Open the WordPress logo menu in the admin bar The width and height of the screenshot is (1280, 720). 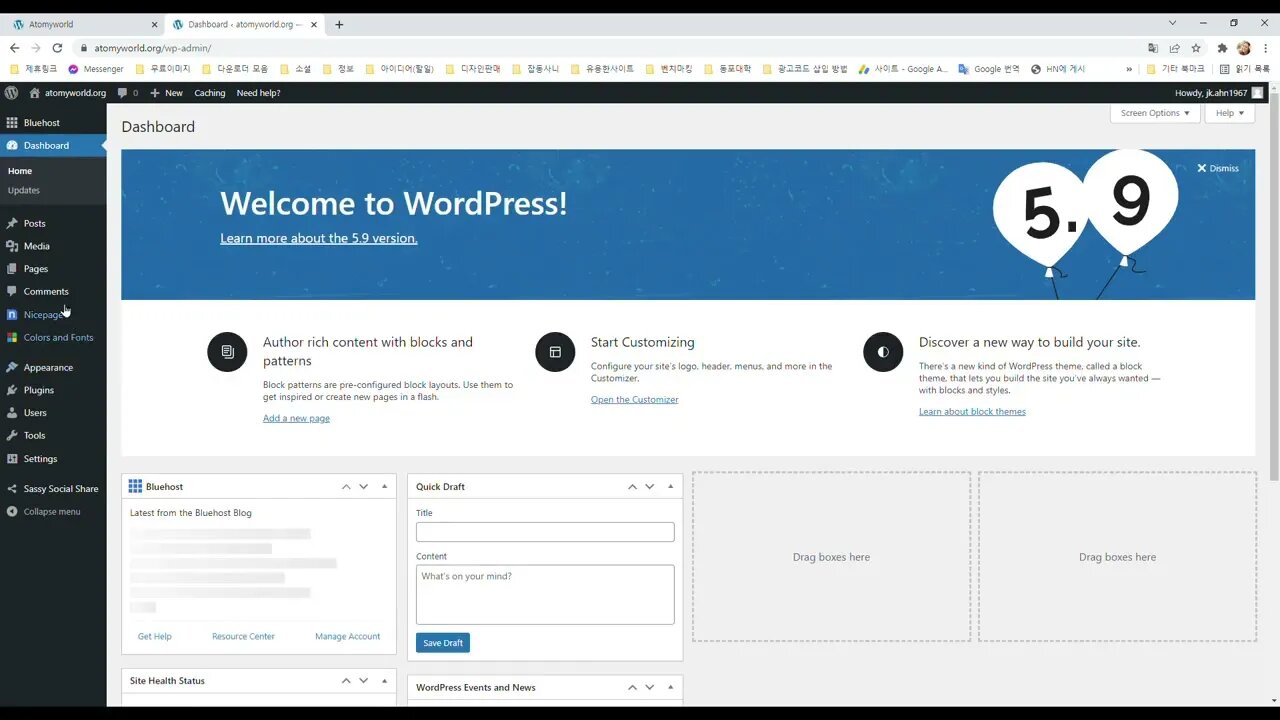[x=11, y=93]
